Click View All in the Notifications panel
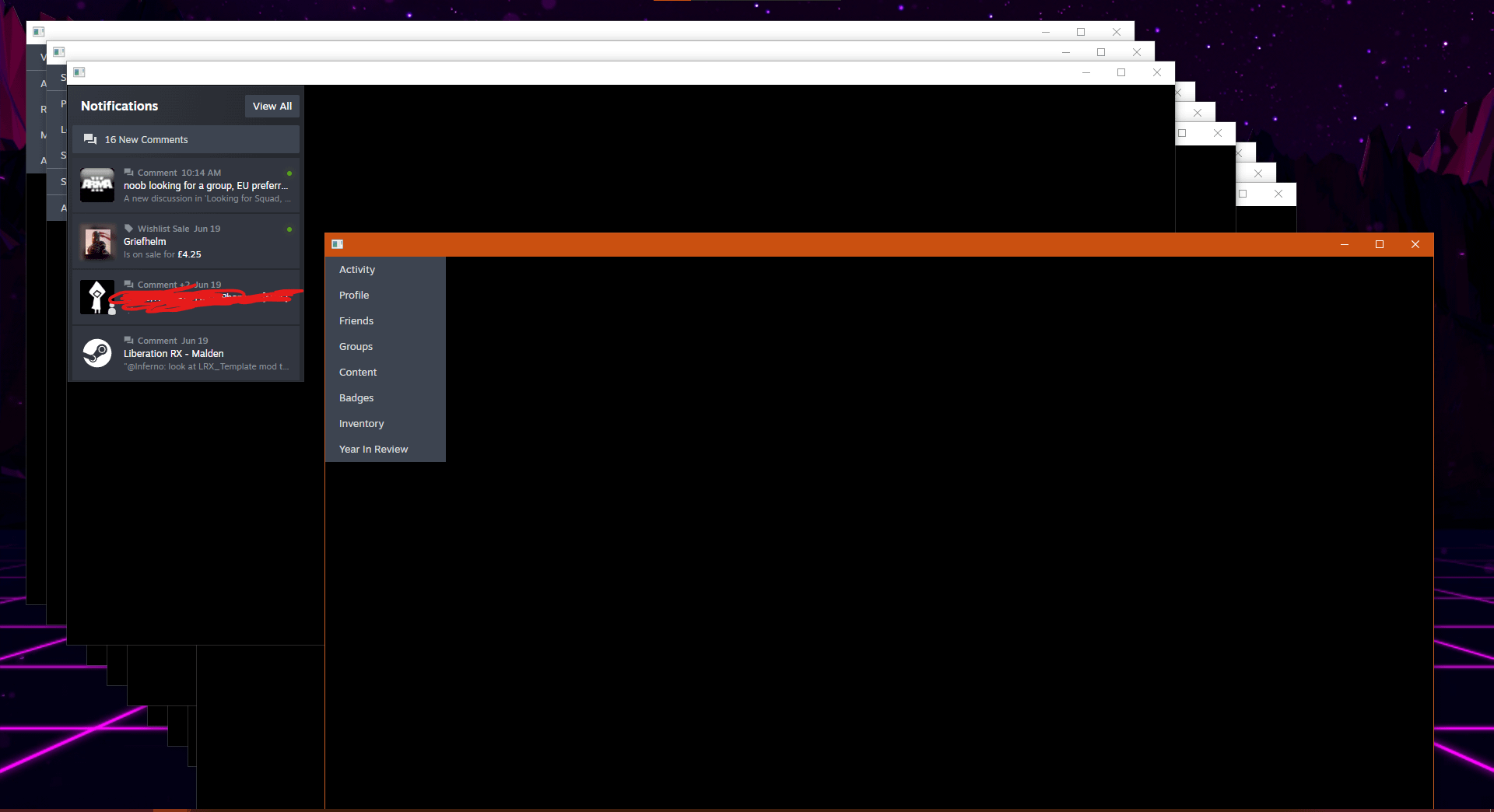This screenshot has height=812, width=1494. point(272,107)
